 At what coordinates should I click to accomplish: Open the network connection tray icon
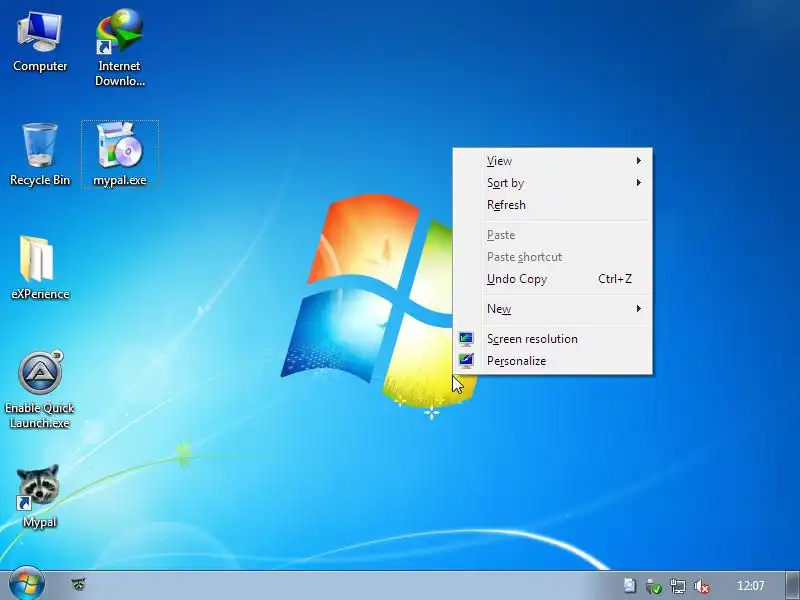678,586
